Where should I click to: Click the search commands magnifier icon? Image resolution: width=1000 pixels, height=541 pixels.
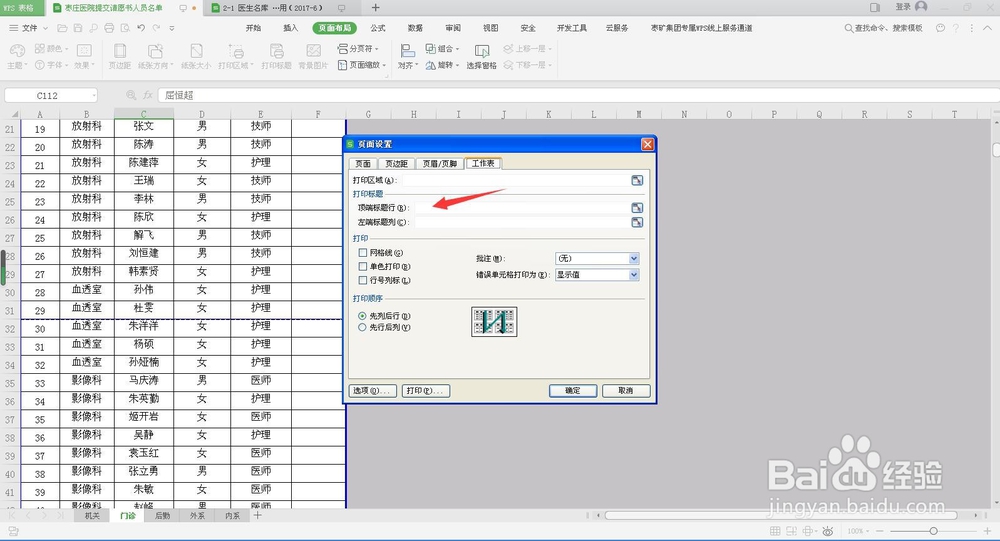(849, 28)
